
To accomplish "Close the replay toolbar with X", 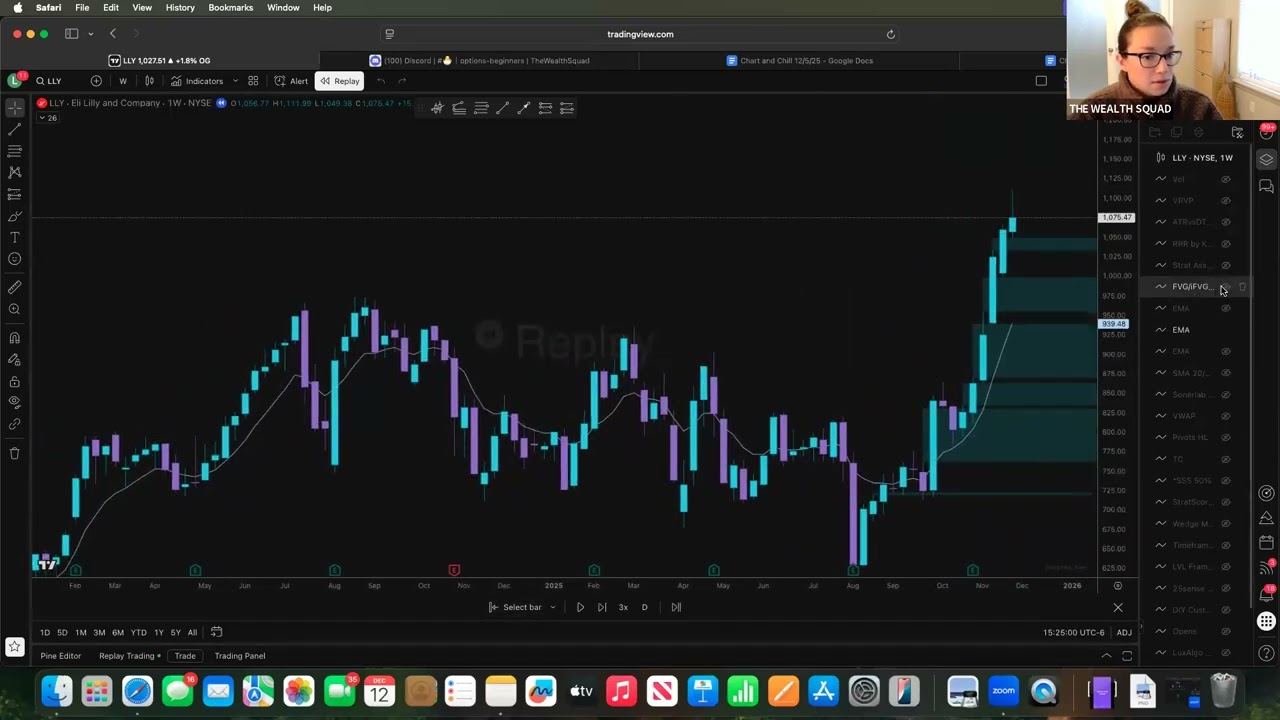I will coord(1118,608).
